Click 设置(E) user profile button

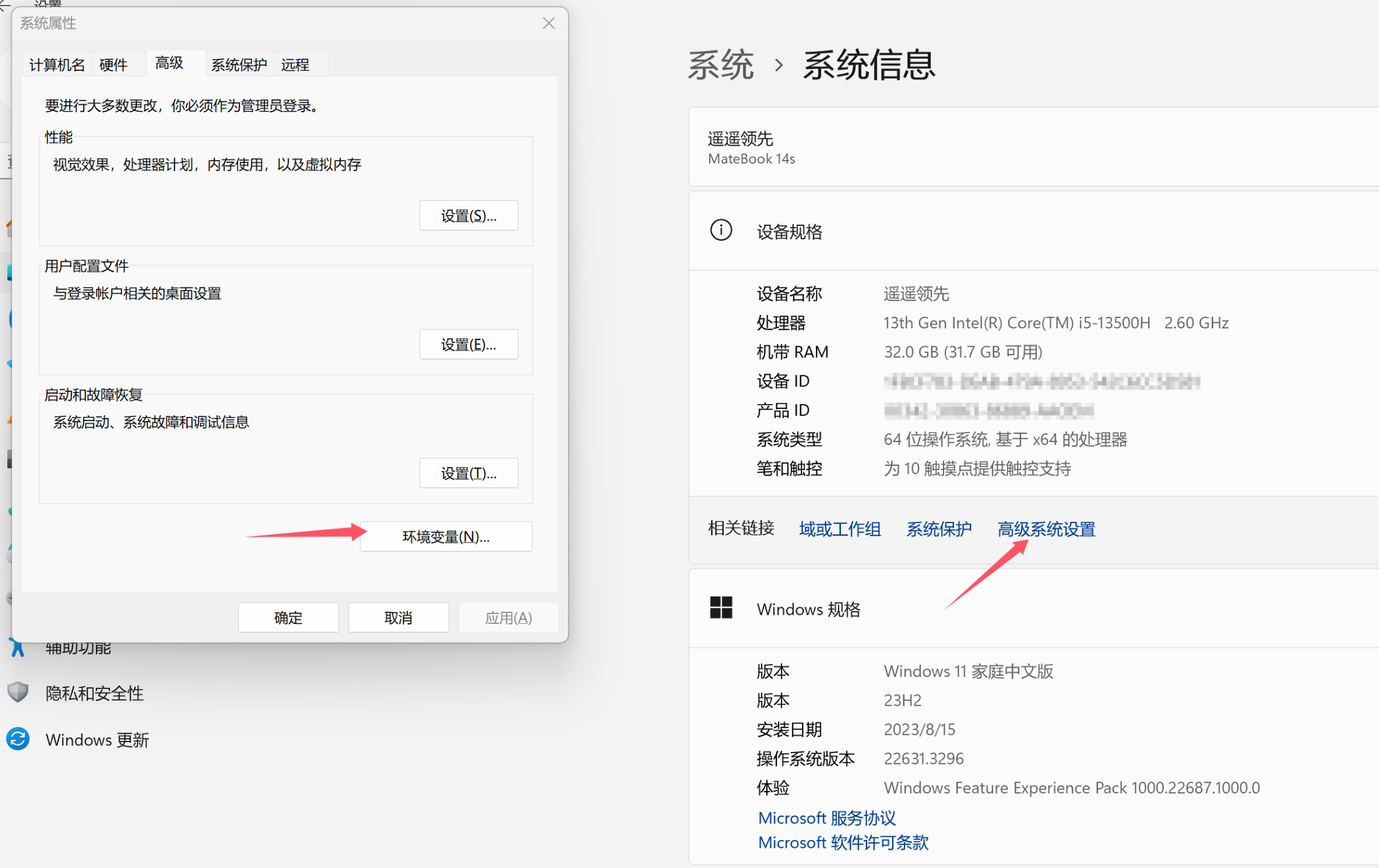pos(468,344)
